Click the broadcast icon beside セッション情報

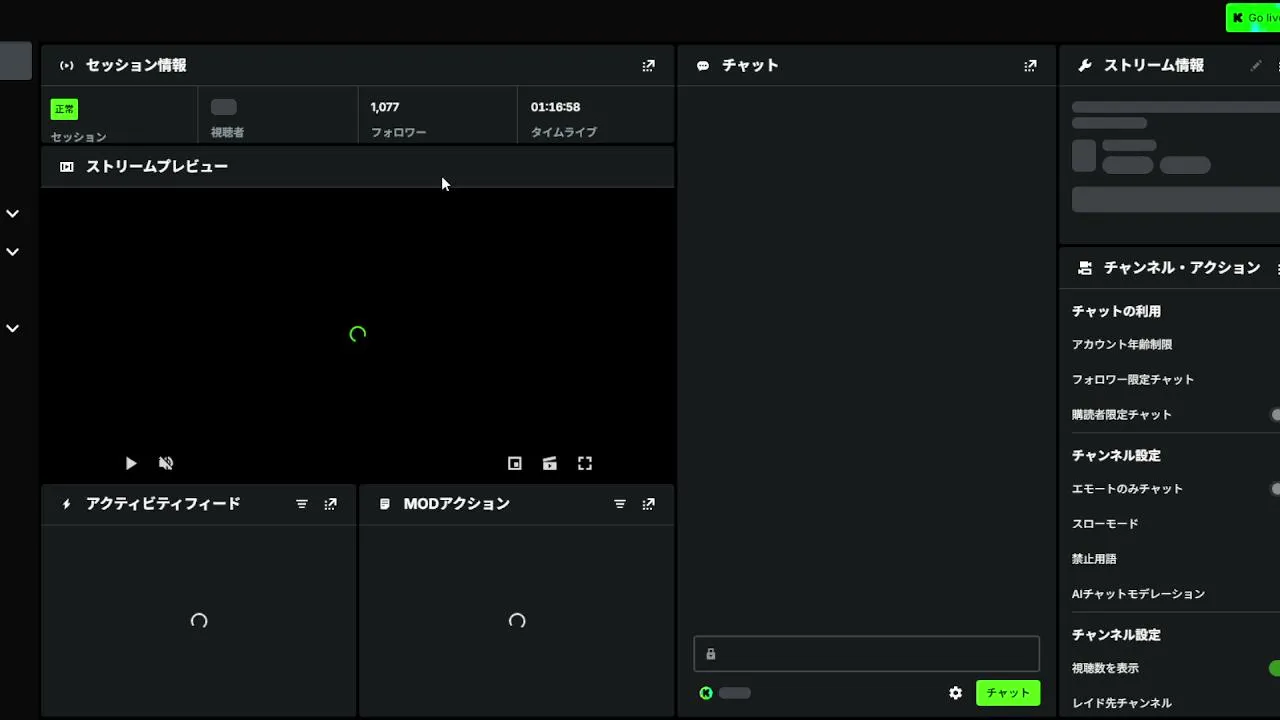[x=67, y=66]
